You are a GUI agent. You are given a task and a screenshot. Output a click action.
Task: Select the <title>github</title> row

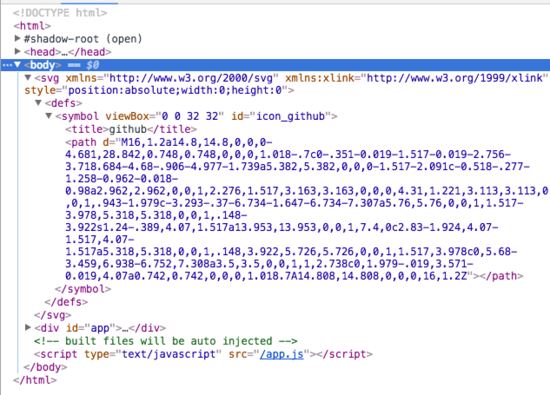point(131,129)
